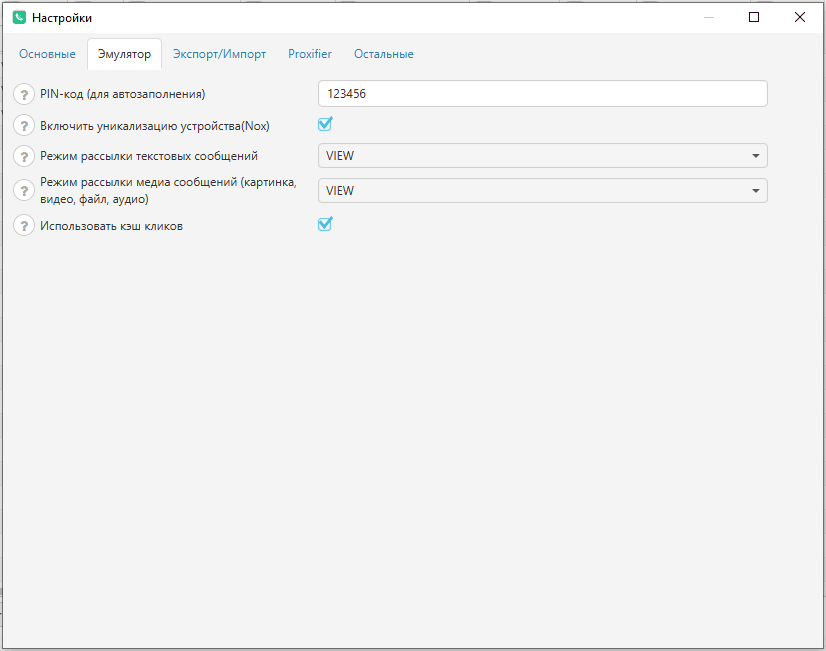826x651 pixels.
Task: Expand the media message sending mode dropdown
Action: (543, 191)
